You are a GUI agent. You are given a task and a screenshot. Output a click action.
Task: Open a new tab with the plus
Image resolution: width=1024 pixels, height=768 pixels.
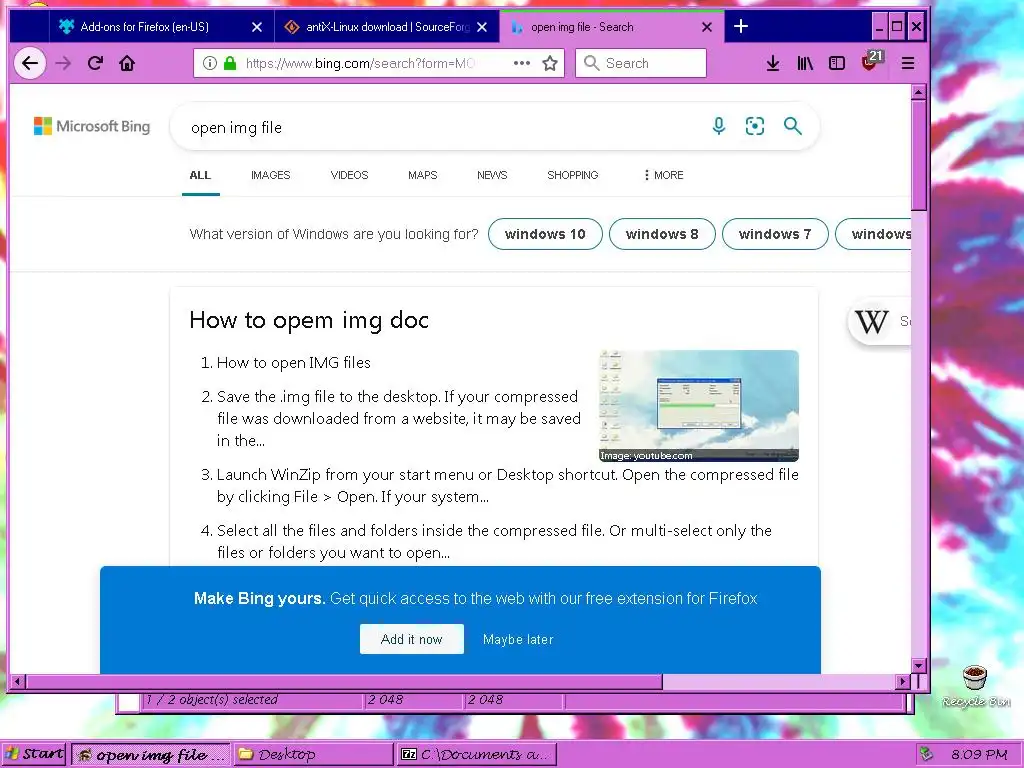pyautogui.click(x=741, y=27)
